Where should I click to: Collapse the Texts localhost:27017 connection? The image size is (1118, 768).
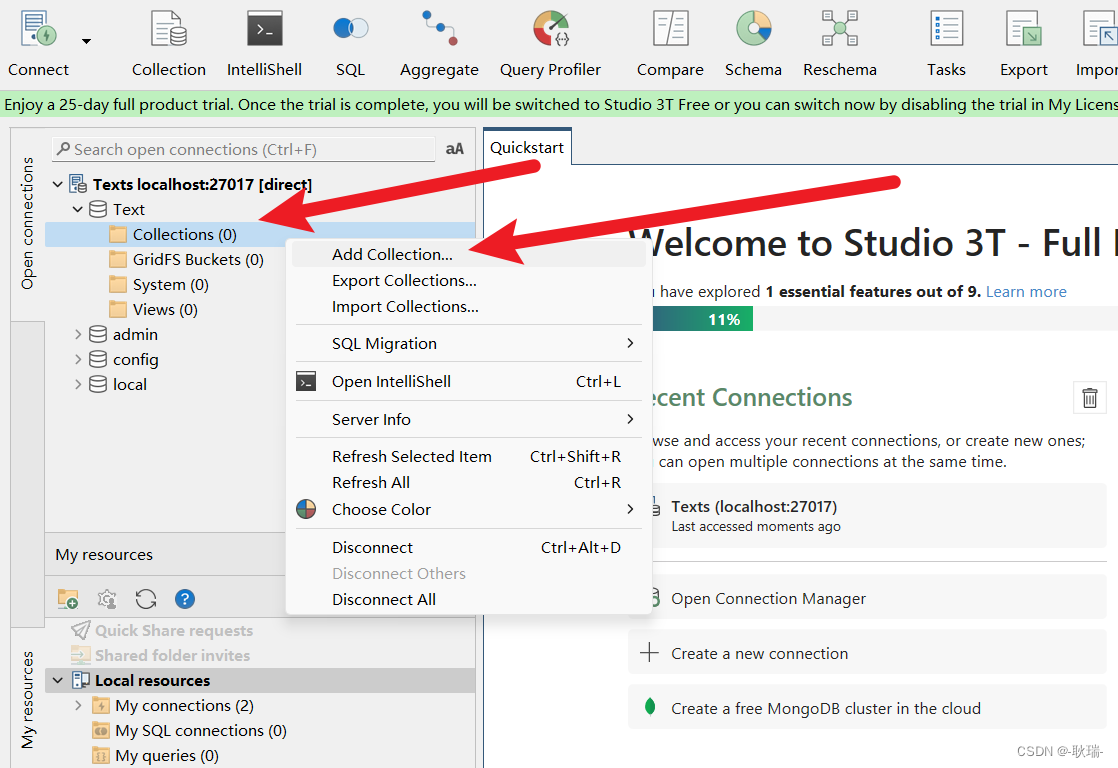58,185
